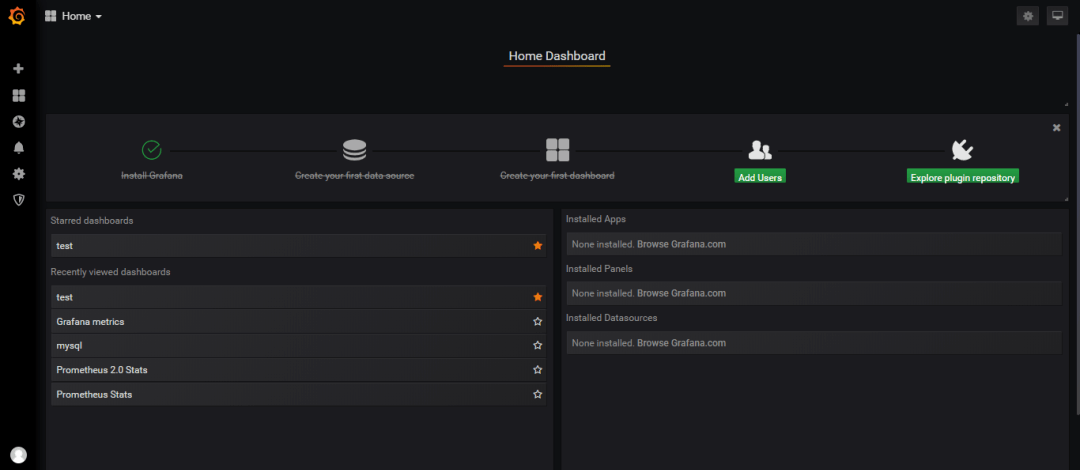Screen dimensions: 1080x470
Task: Browse Grafana.com under Installed Apps
Action: [x=681, y=244]
